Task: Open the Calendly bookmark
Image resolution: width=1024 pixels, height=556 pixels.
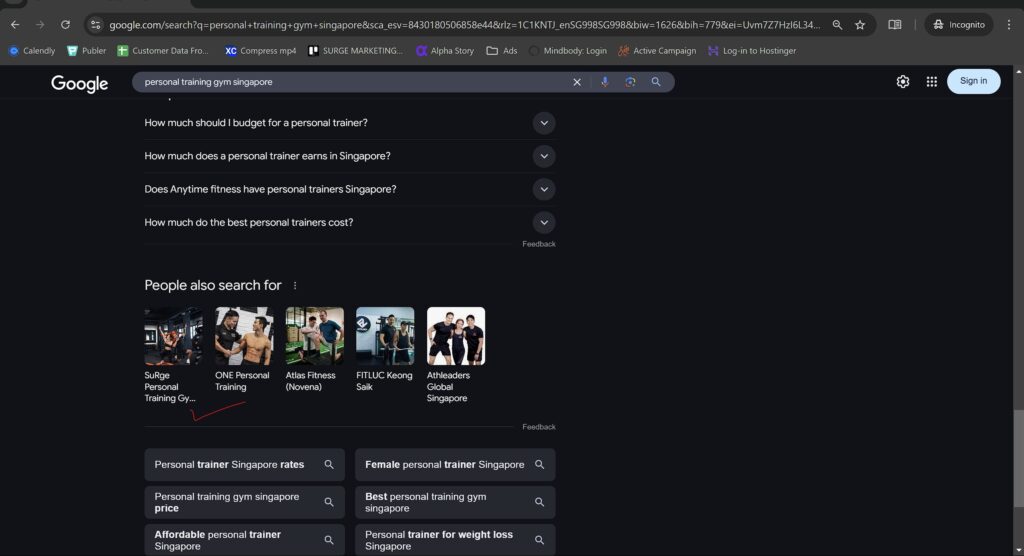Action: click(x=32, y=51)
